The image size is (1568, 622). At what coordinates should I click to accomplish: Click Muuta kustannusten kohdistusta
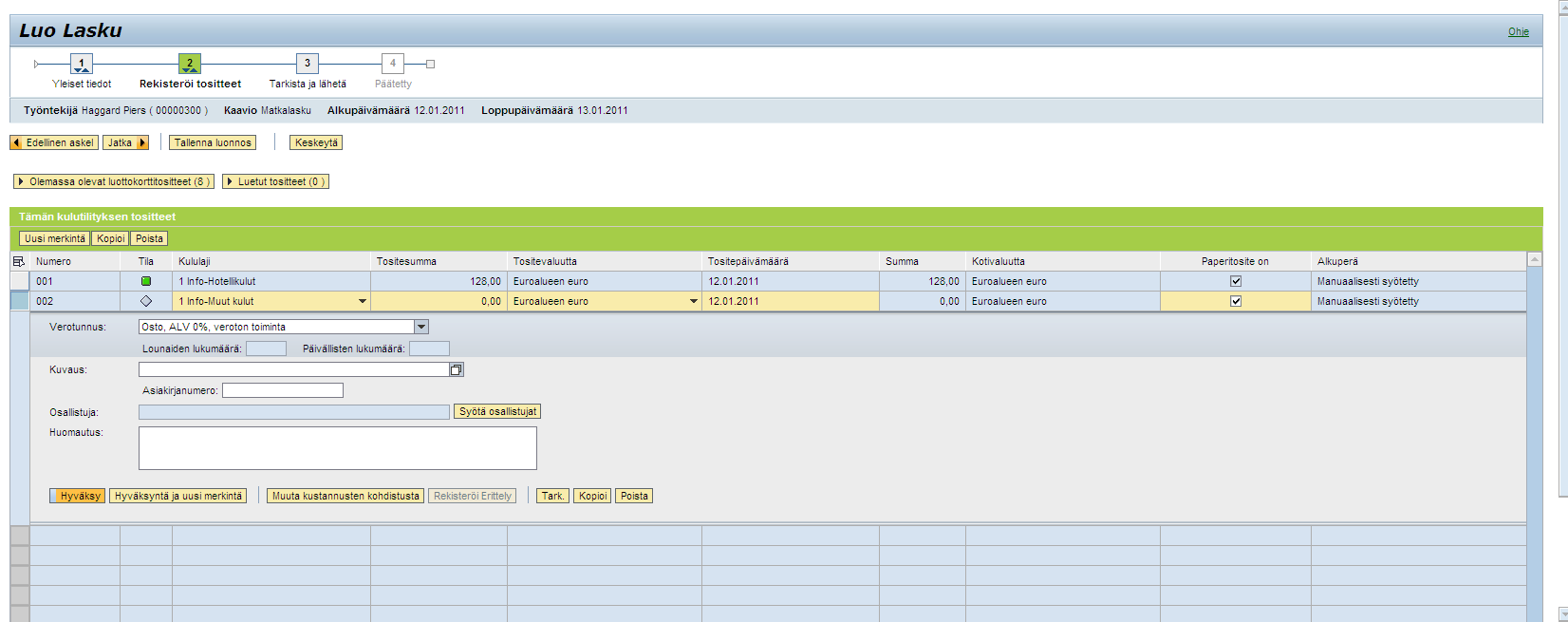(345, 496)
